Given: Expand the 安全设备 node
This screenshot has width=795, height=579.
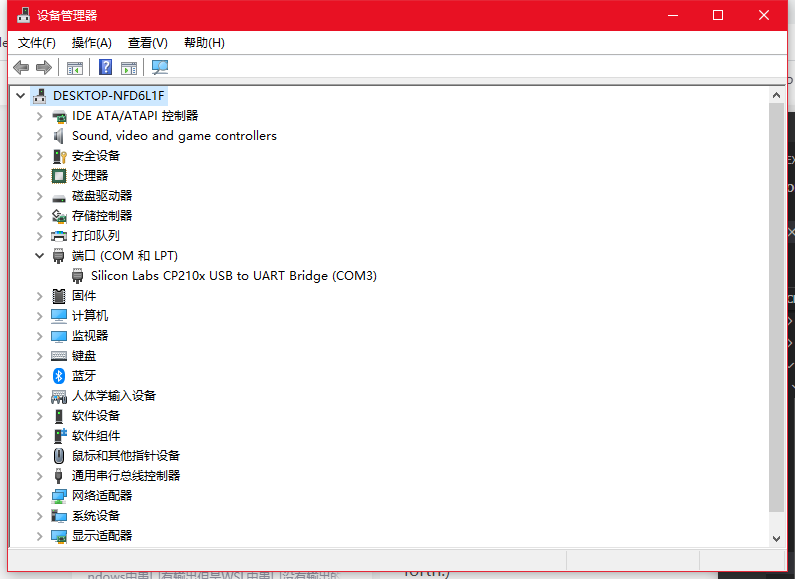Looking at the screenshot, I should pos(40,156).
